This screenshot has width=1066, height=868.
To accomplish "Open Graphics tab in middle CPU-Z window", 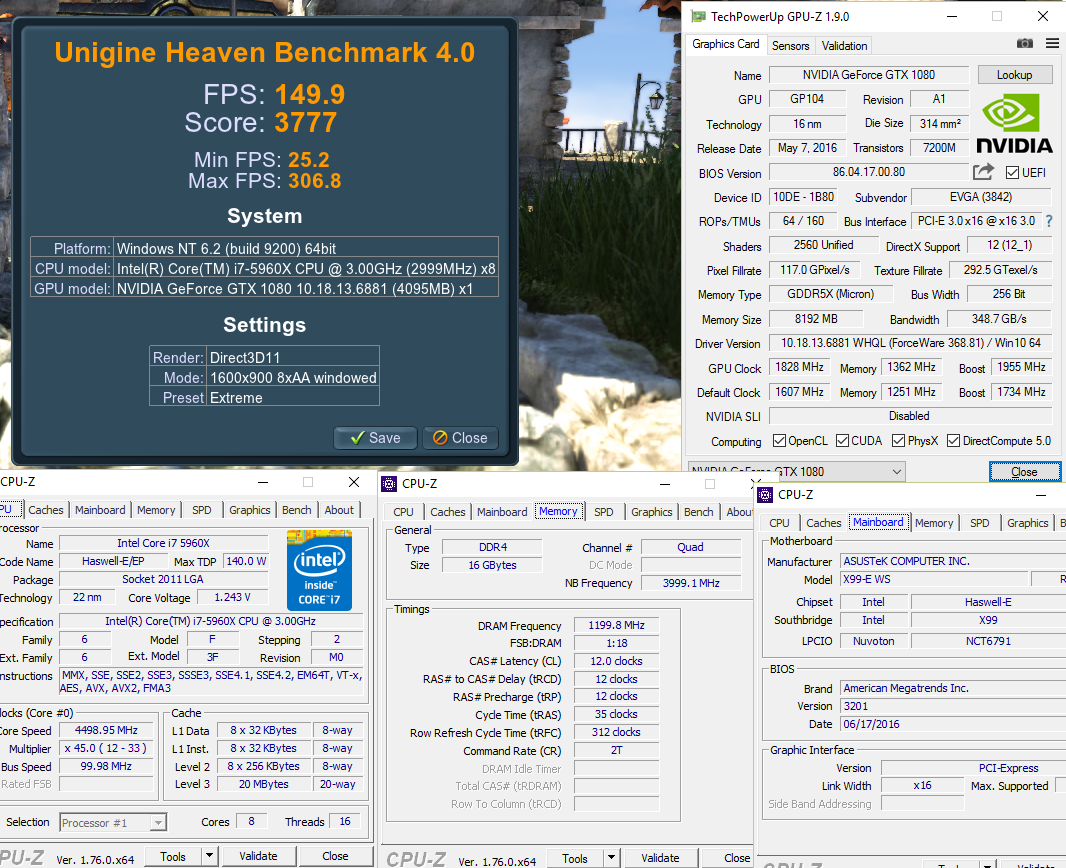I will tap(651, 512).
